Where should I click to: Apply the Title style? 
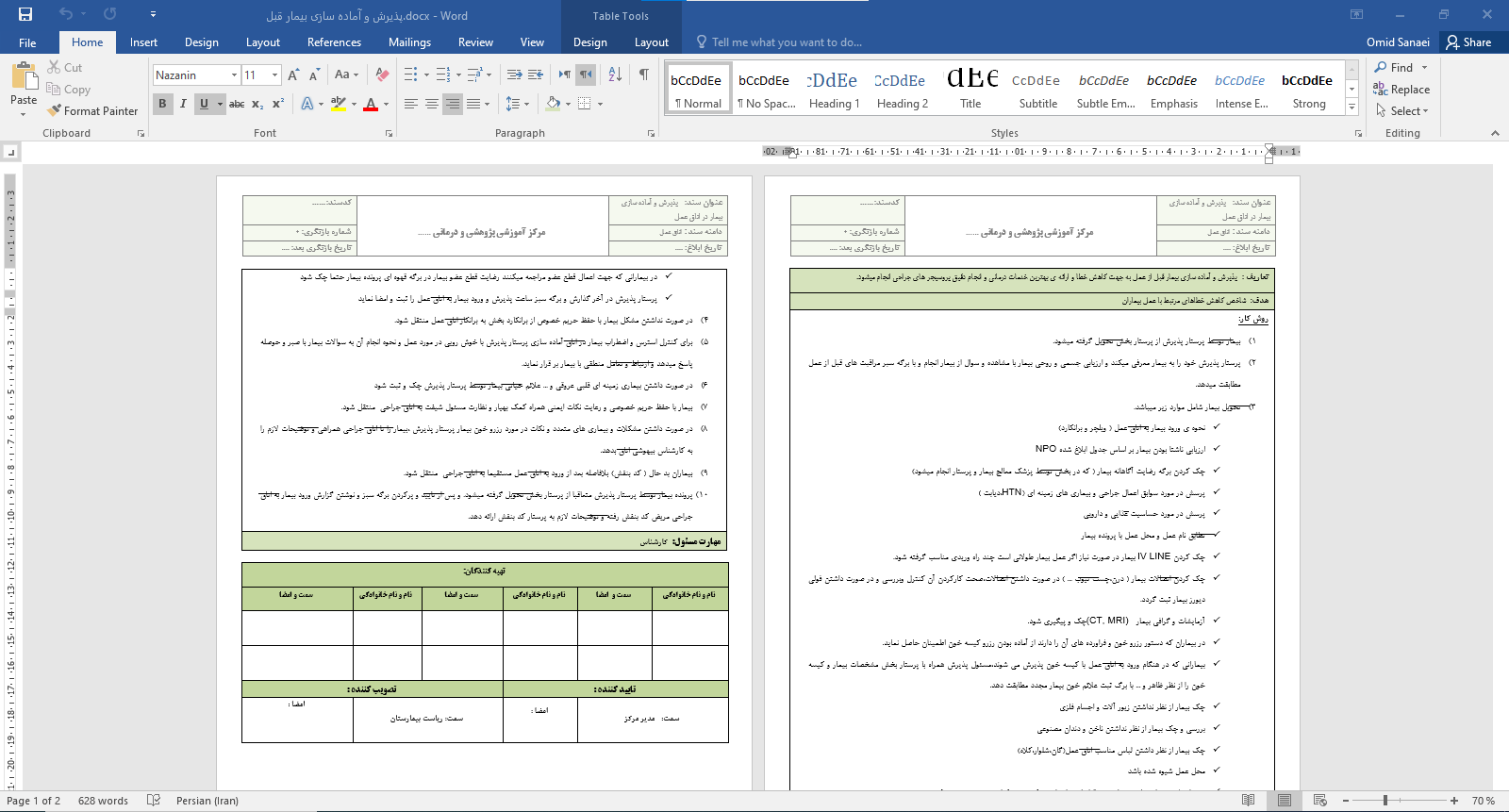[970, 90]
